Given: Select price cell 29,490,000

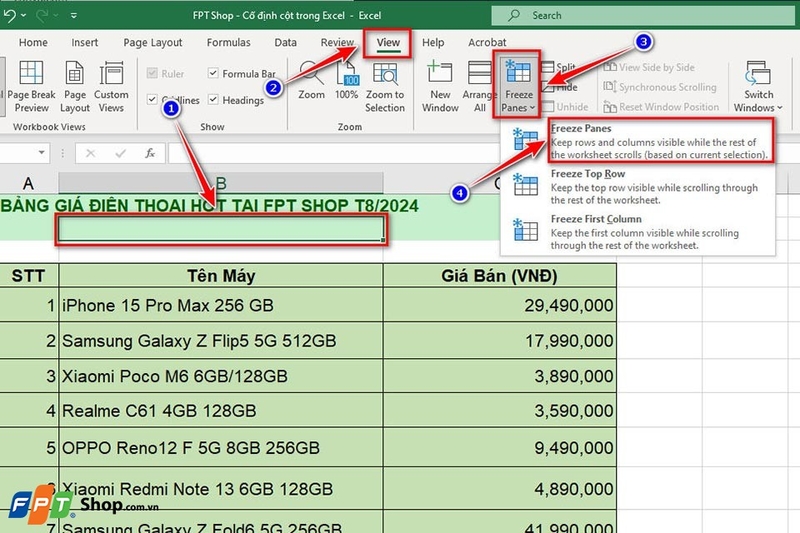Looking at the screenshot, I should [x=499, y=305].
